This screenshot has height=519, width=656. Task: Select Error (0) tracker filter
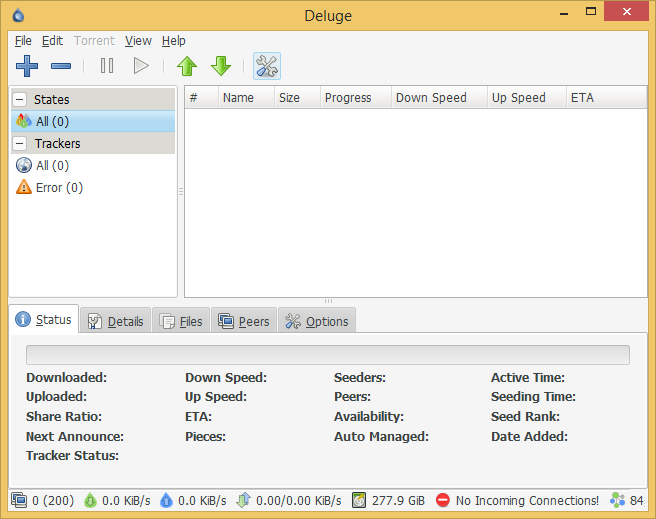tap(93, 187)
